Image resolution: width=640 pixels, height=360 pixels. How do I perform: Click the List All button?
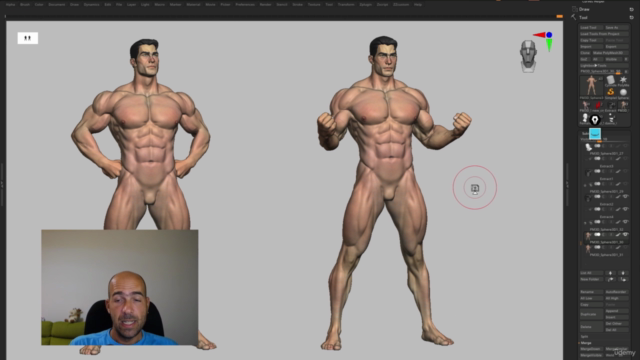[591, 273]
